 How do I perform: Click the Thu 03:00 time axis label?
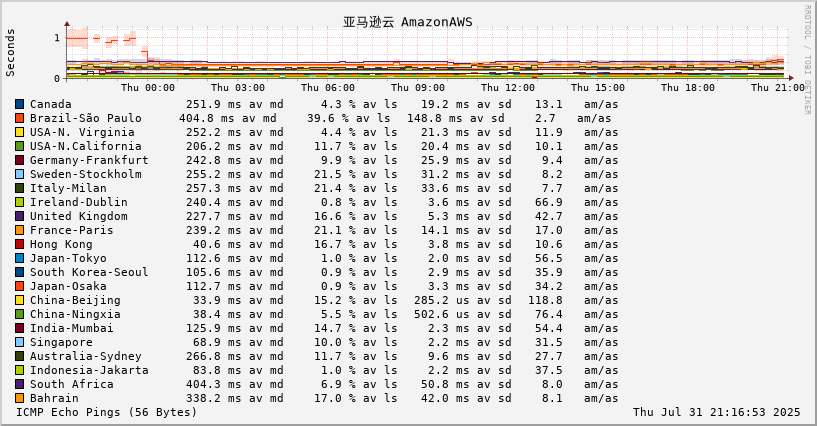pyautogui.click(x=238, y=87)
